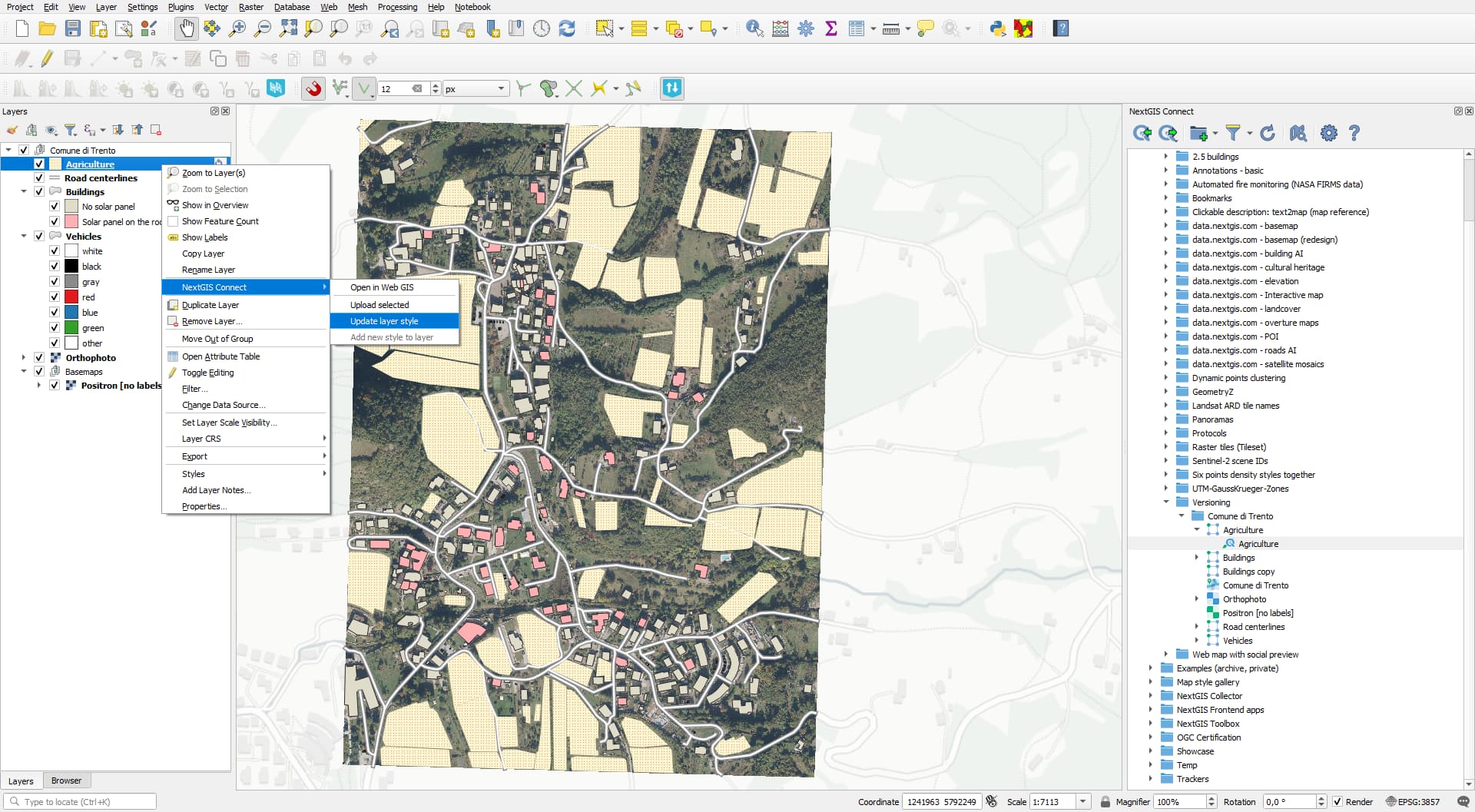The width and height of the screenshot is (1475, 812).
Task: Open the Statistical Summary sigma icon
Action: [830, 29]
